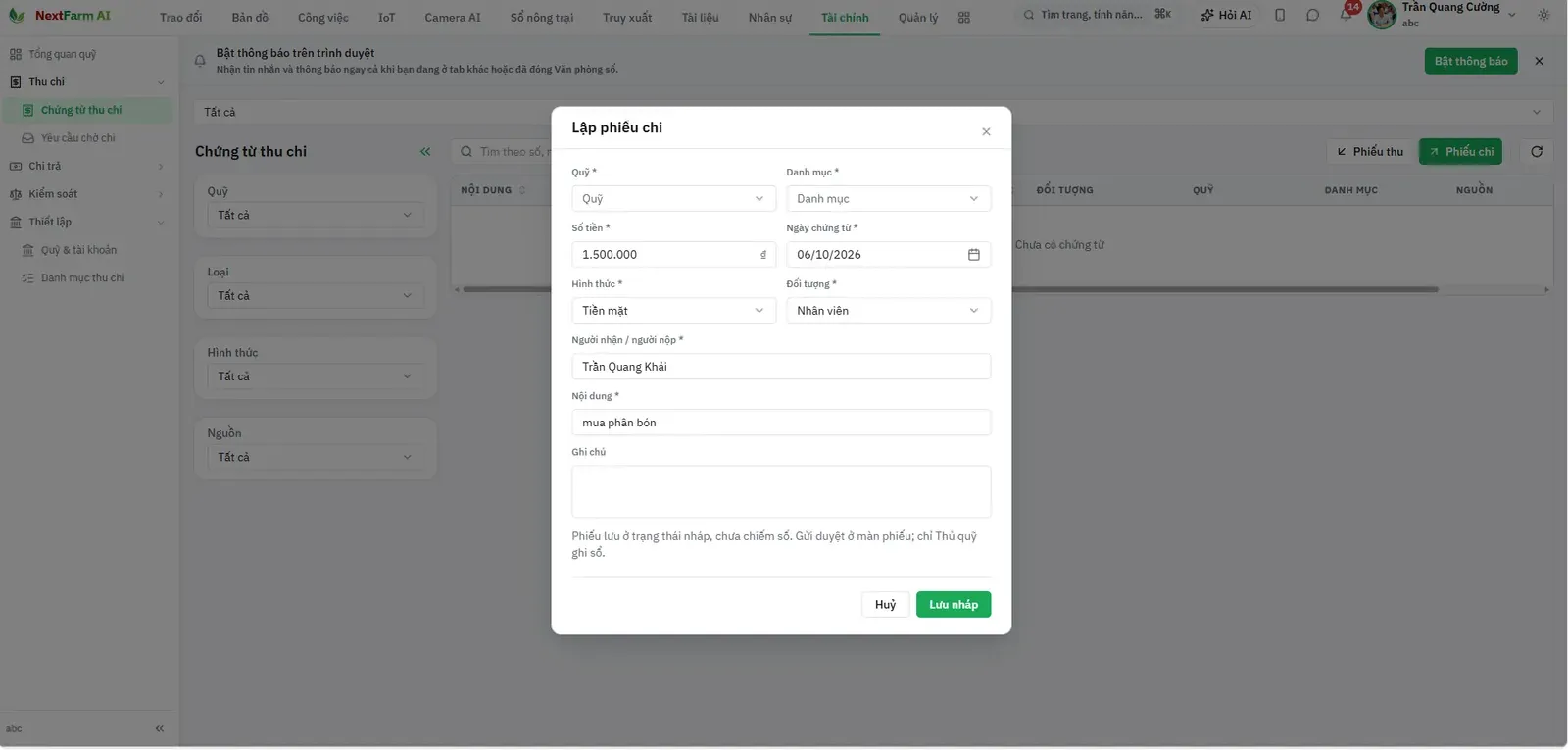Open the calendar icon in Ngày chứng từ
This screenshot has width=1568, height=750.
pos(974,255)
